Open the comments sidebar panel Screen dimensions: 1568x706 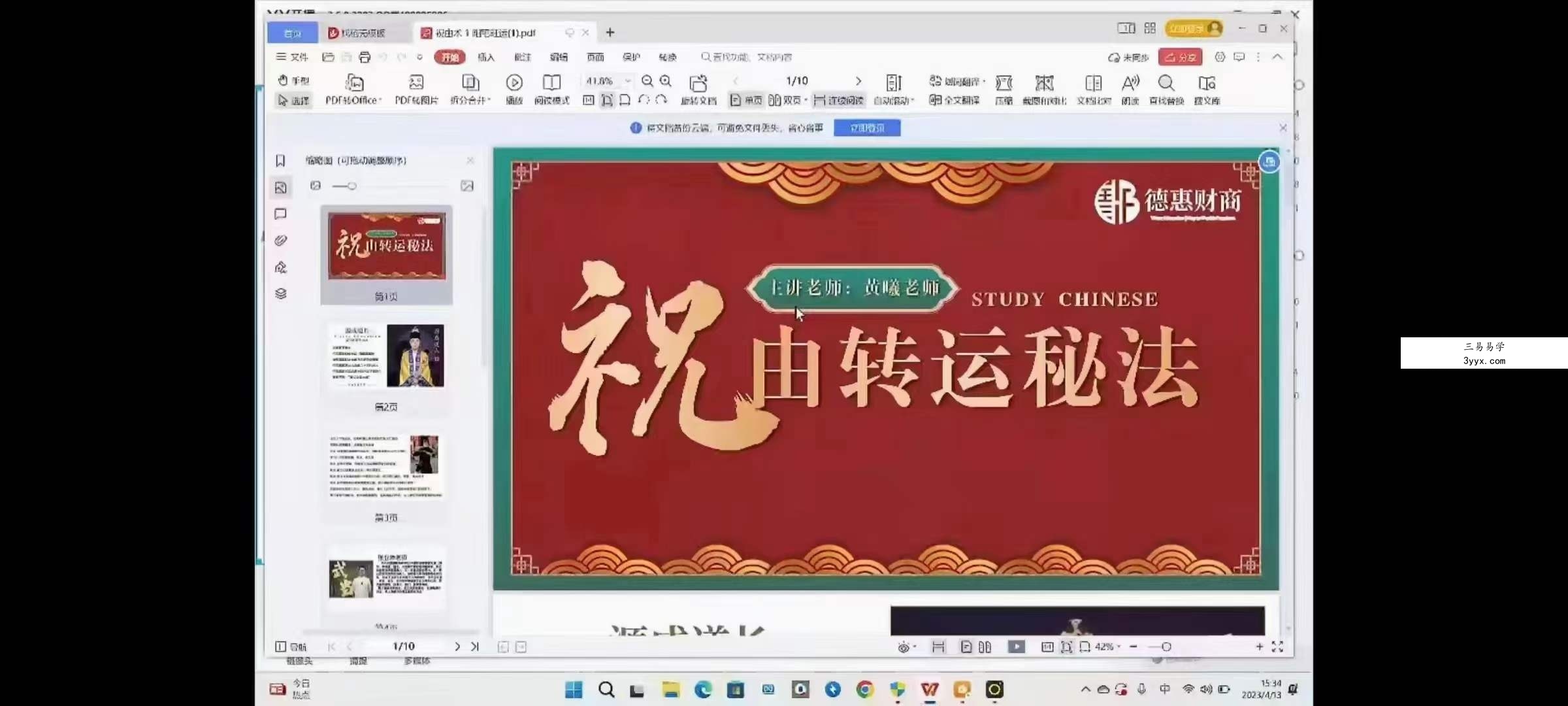(280, 214)
